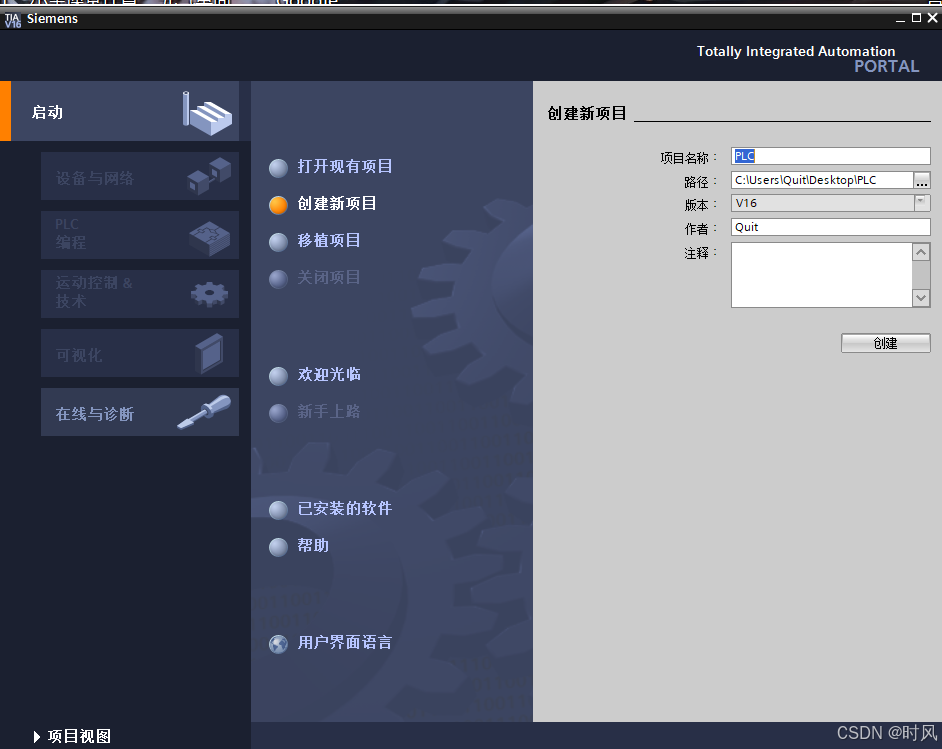Screen dimensions: 942x749
Task: Open the PLC 编程 portal
Action: tap(140, 235)
